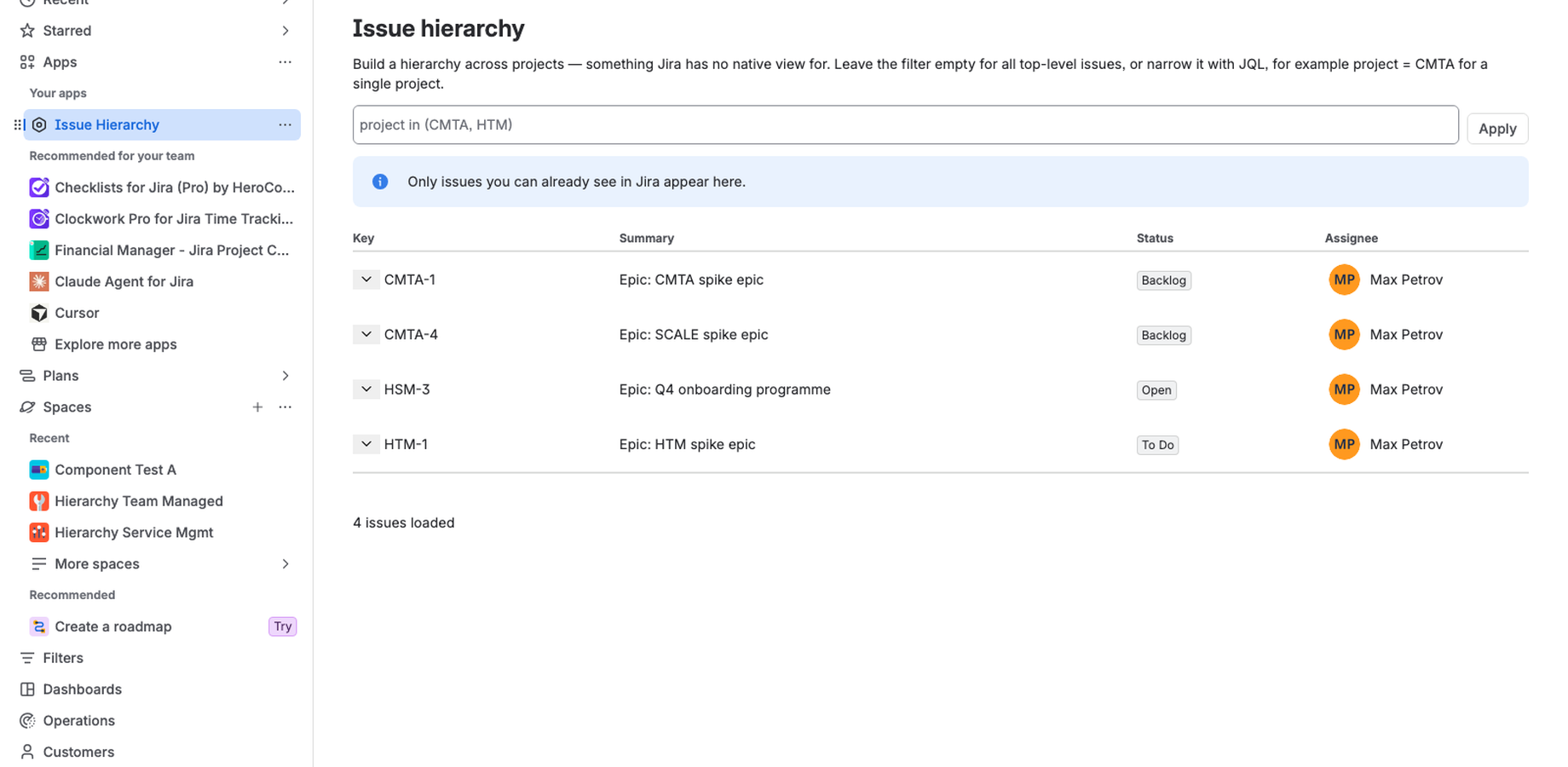Expand the CMTA-1 row
The width and height of the screenshot is (1568, 767).
(x=366, y=280)
